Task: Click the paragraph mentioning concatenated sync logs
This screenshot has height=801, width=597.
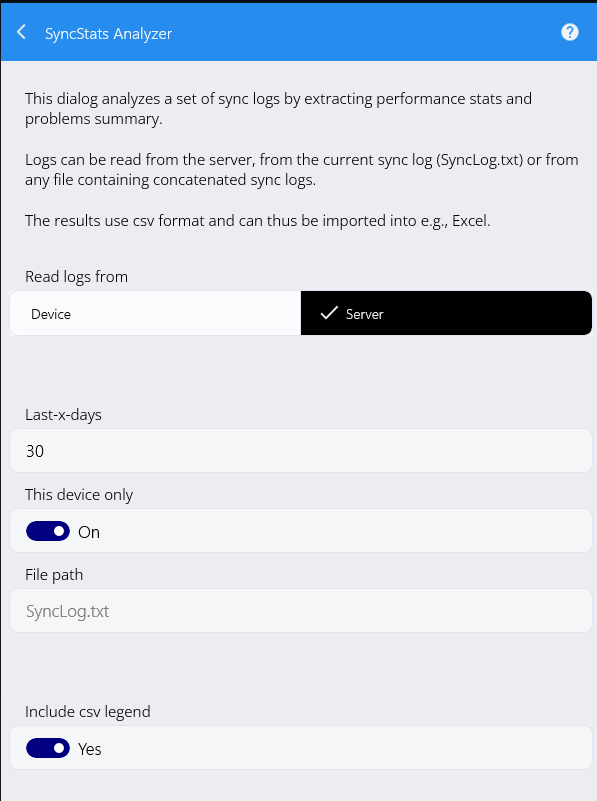Action: 302,170
